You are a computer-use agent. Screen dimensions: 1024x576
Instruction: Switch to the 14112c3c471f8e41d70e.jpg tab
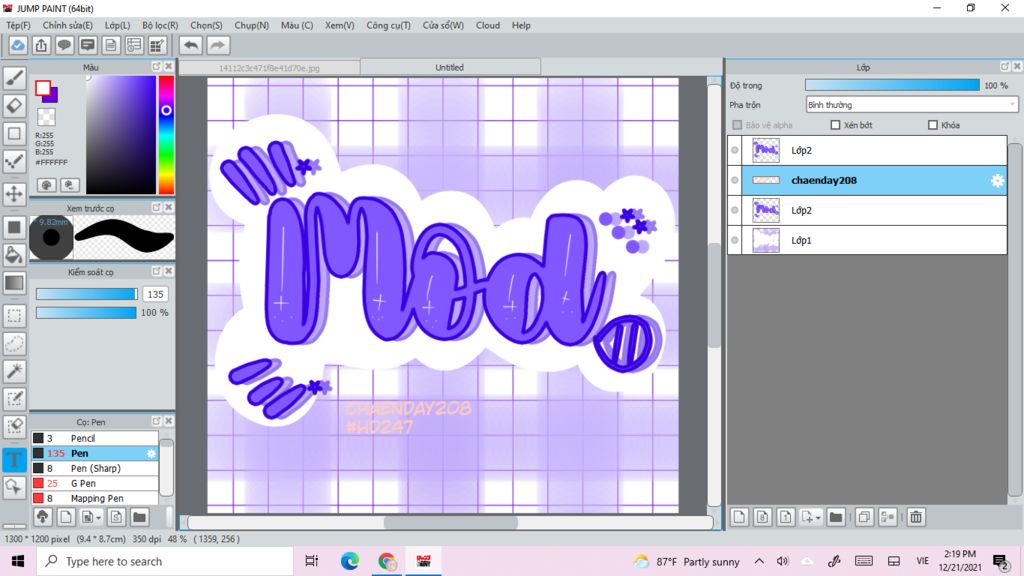269,68
